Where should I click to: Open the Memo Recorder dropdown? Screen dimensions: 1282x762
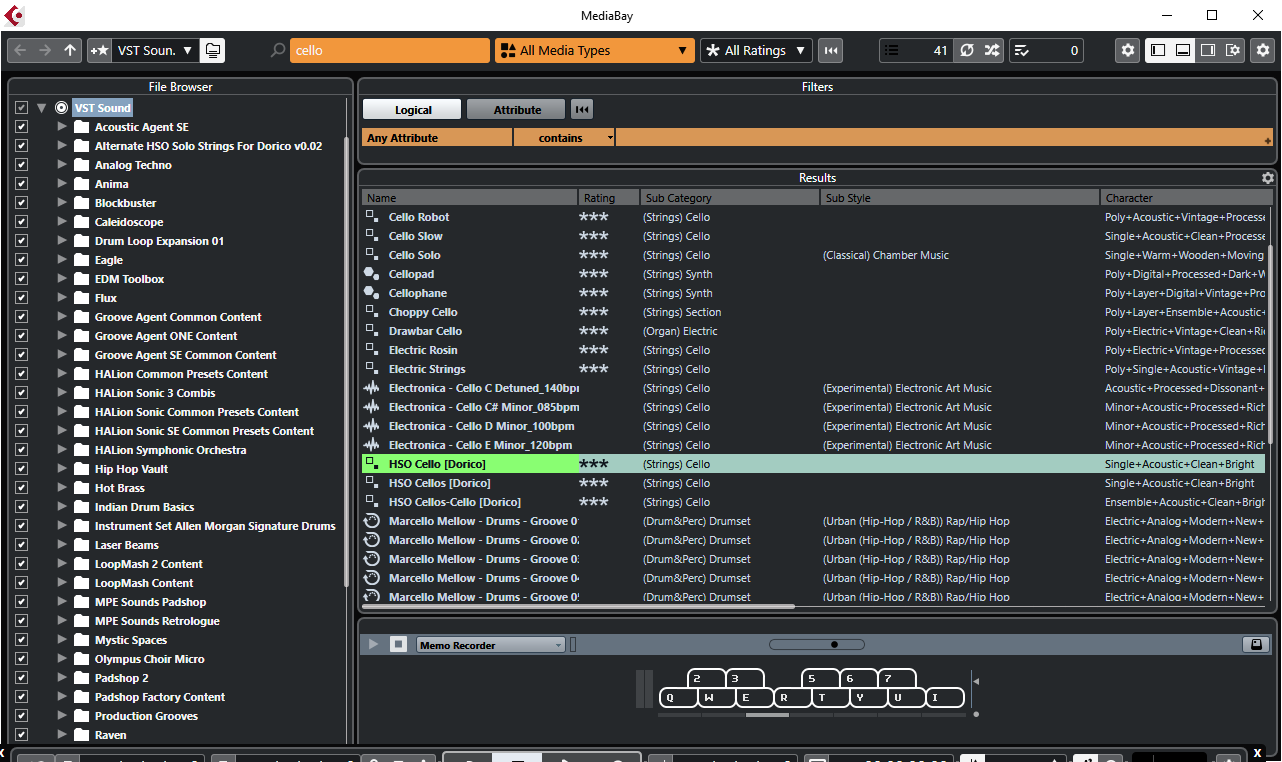click(491, 645)
